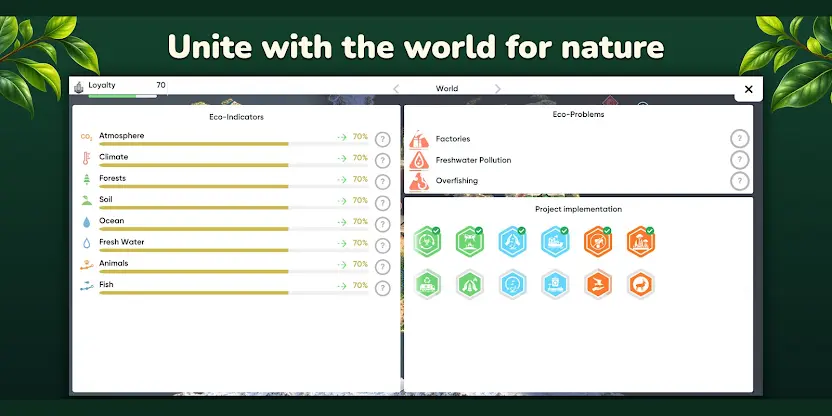Click the Fish progress bar

pyautogui.click(x=233, y=292)
